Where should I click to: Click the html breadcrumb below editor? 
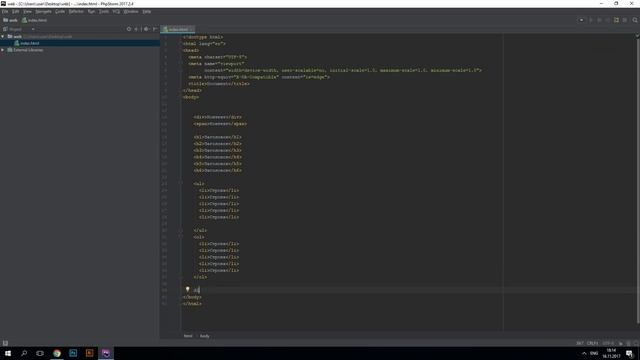188,336
